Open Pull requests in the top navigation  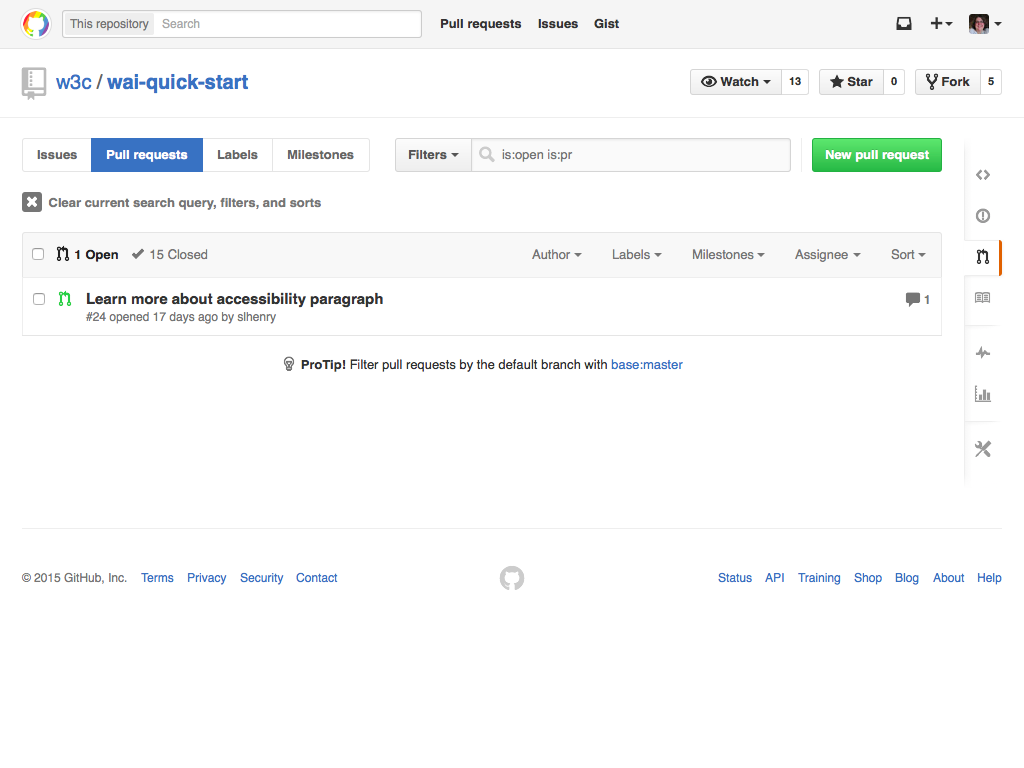pyautogui.click(x=481, y=24)
